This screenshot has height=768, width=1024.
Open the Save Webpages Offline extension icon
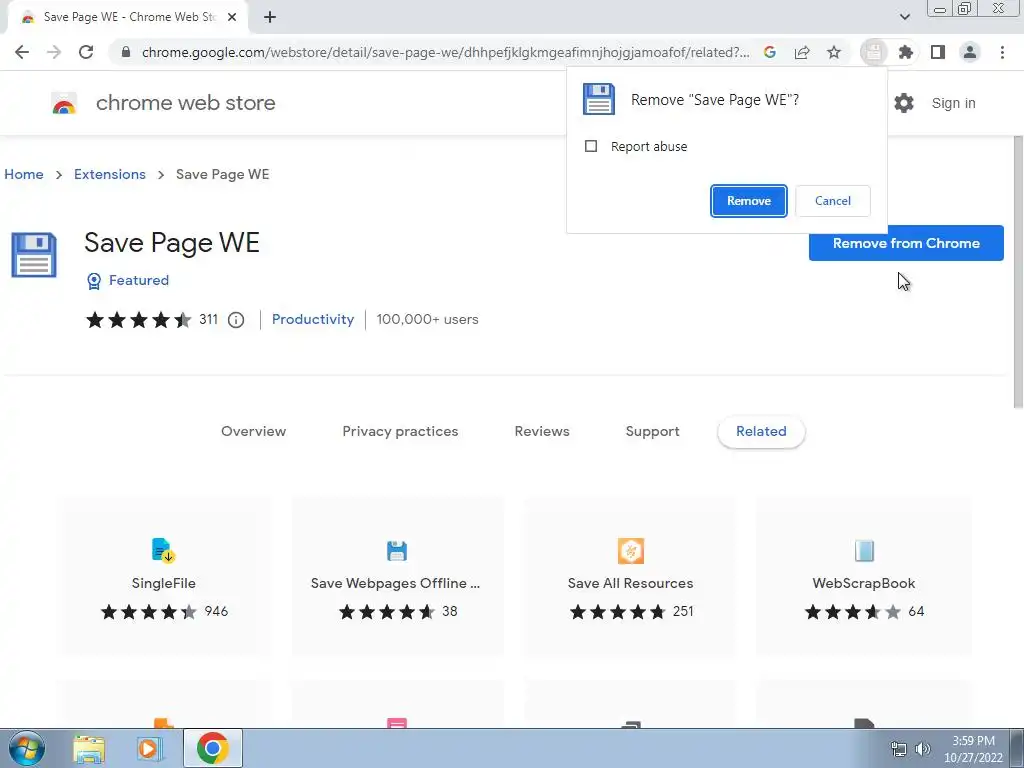point(396,551)
